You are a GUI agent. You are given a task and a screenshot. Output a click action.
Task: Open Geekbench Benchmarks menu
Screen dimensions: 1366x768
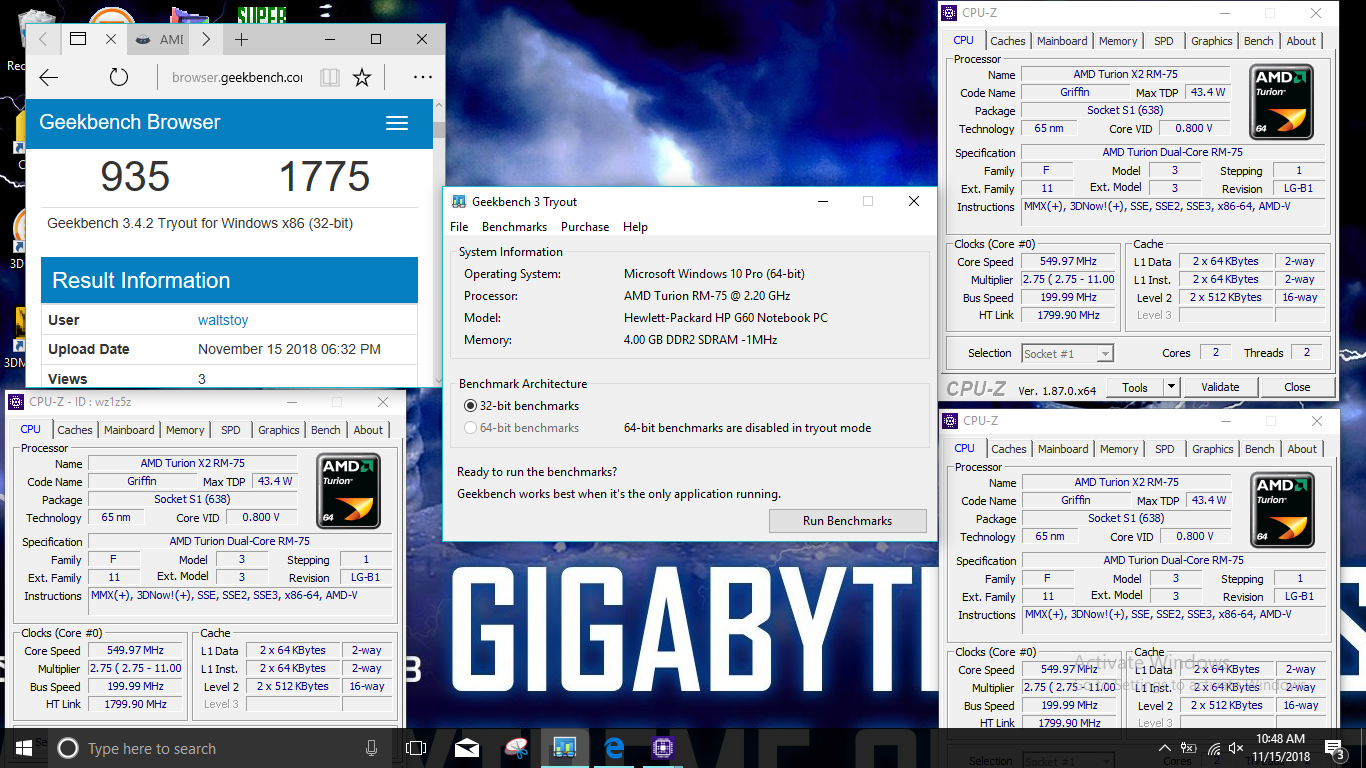point(514,227)
